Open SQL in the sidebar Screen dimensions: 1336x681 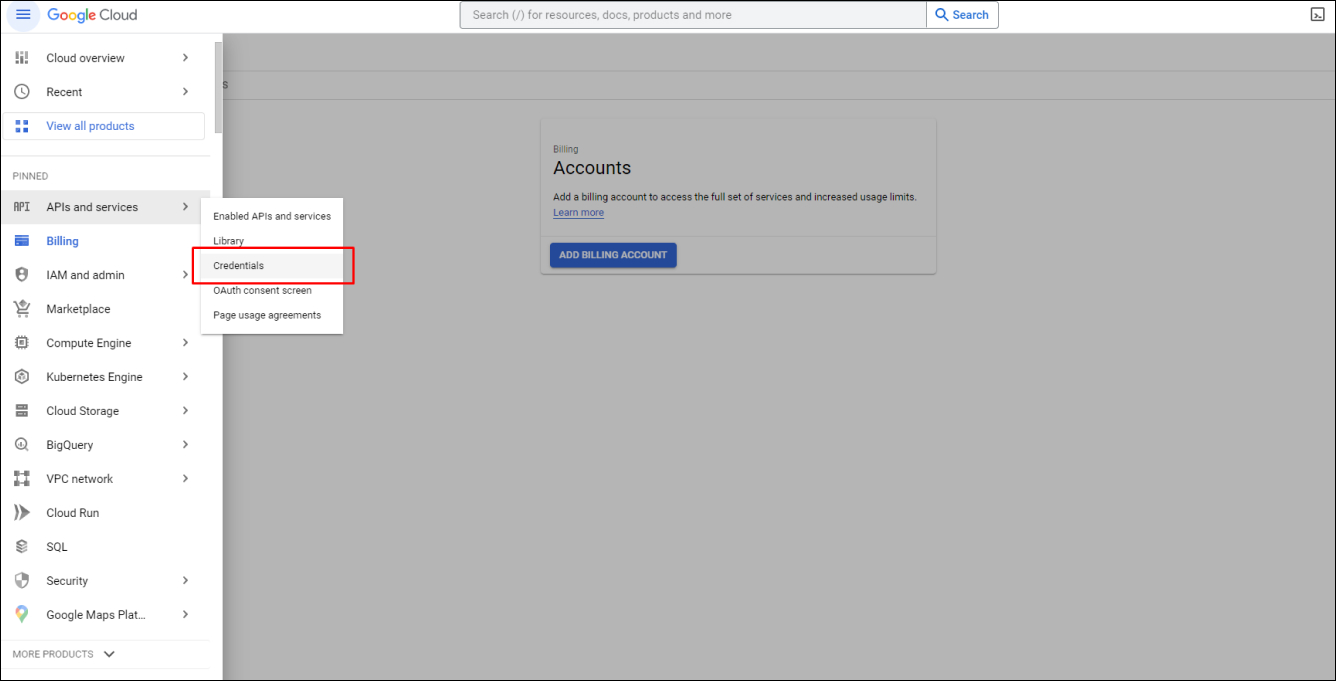click(105, 547)
